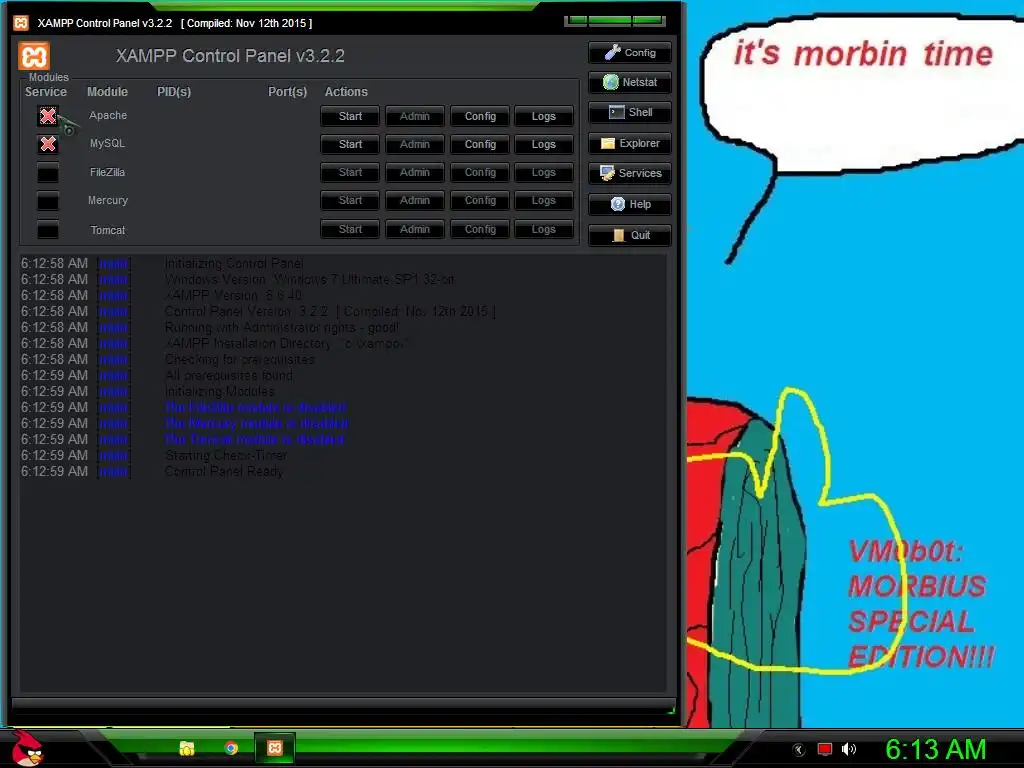
Task: Open Apache Admin page
Action: pyautogui.click(x=415, y=116)
